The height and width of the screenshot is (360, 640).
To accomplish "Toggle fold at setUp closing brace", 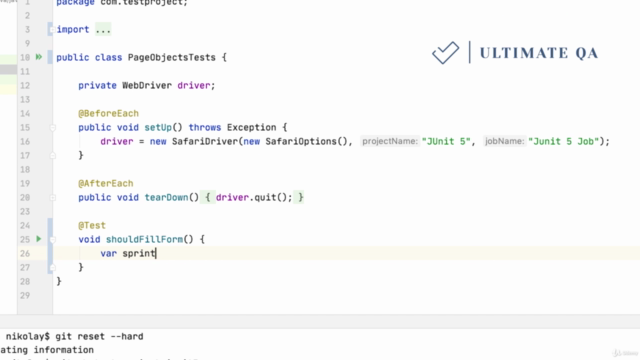I will pyautogui.click(x=53, y=156).
